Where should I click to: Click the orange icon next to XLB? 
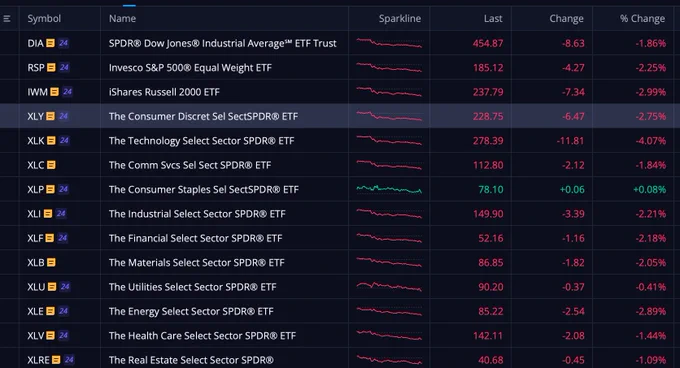[x=51, y=262]
